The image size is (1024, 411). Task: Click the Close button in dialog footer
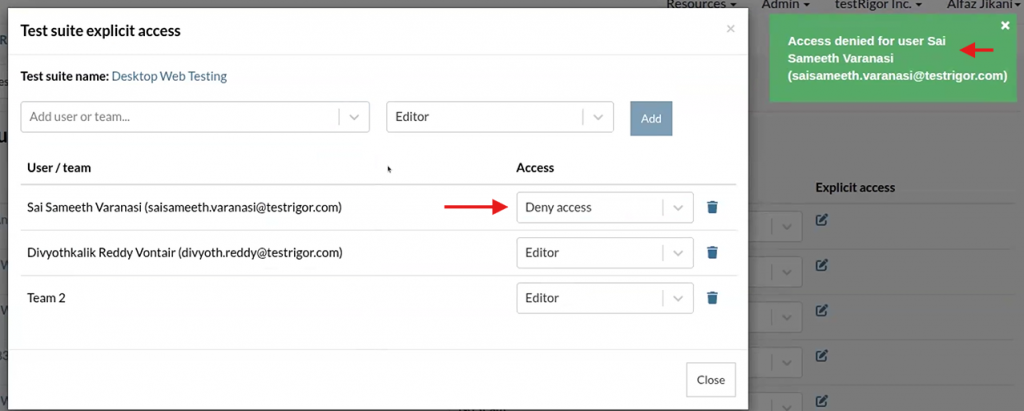(x=710, y=380)
